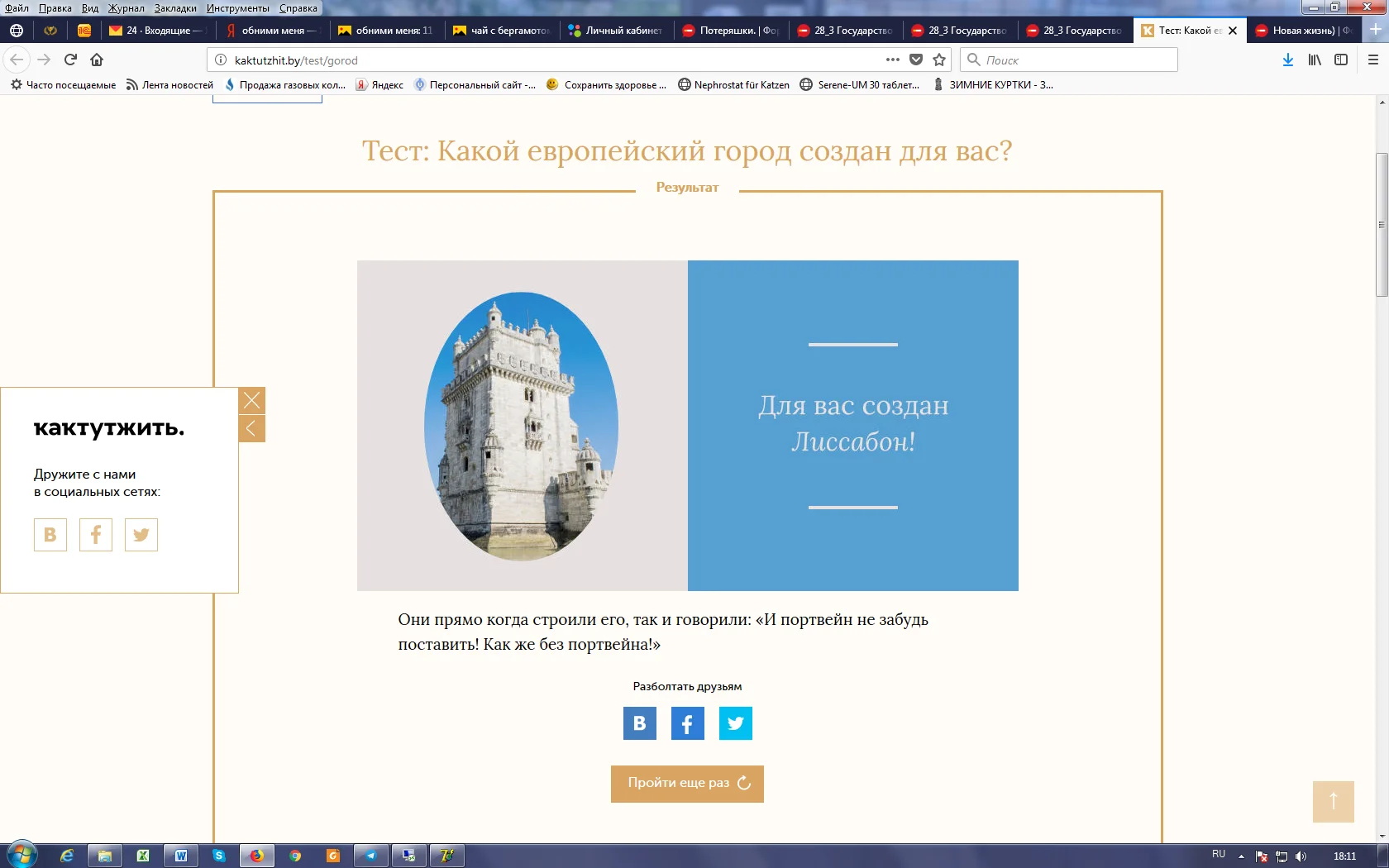
Task: Open the Журнал menu
Action: pos(126,8)
